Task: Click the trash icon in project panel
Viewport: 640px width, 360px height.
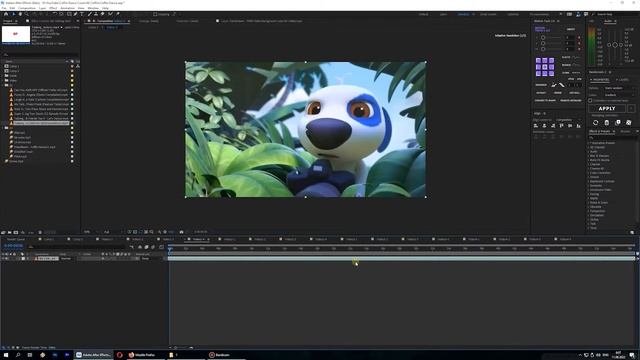Action: 40,232
